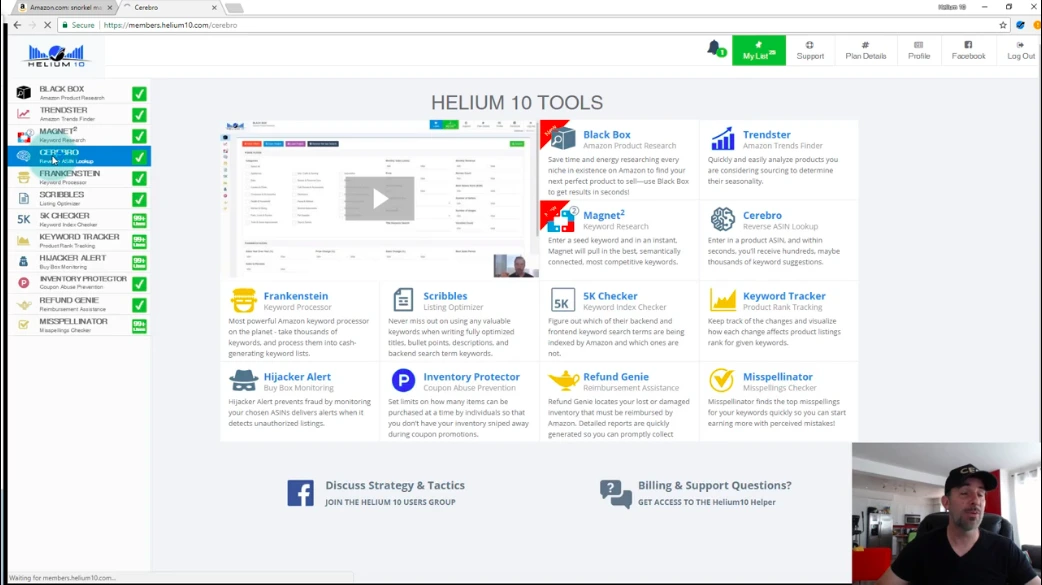Click the Refund Genie lamp card icon
The height and width of the screenshot is (585, 1042).
(564, 381)
